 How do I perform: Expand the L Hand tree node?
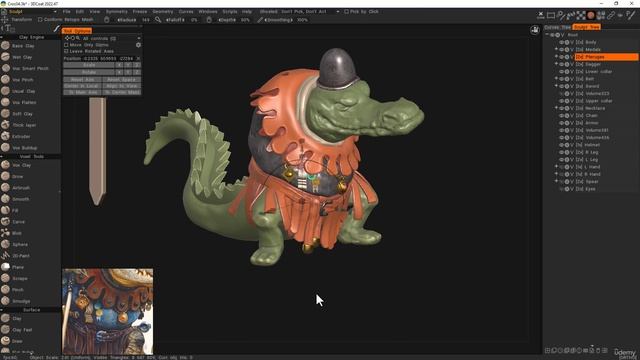556,167
